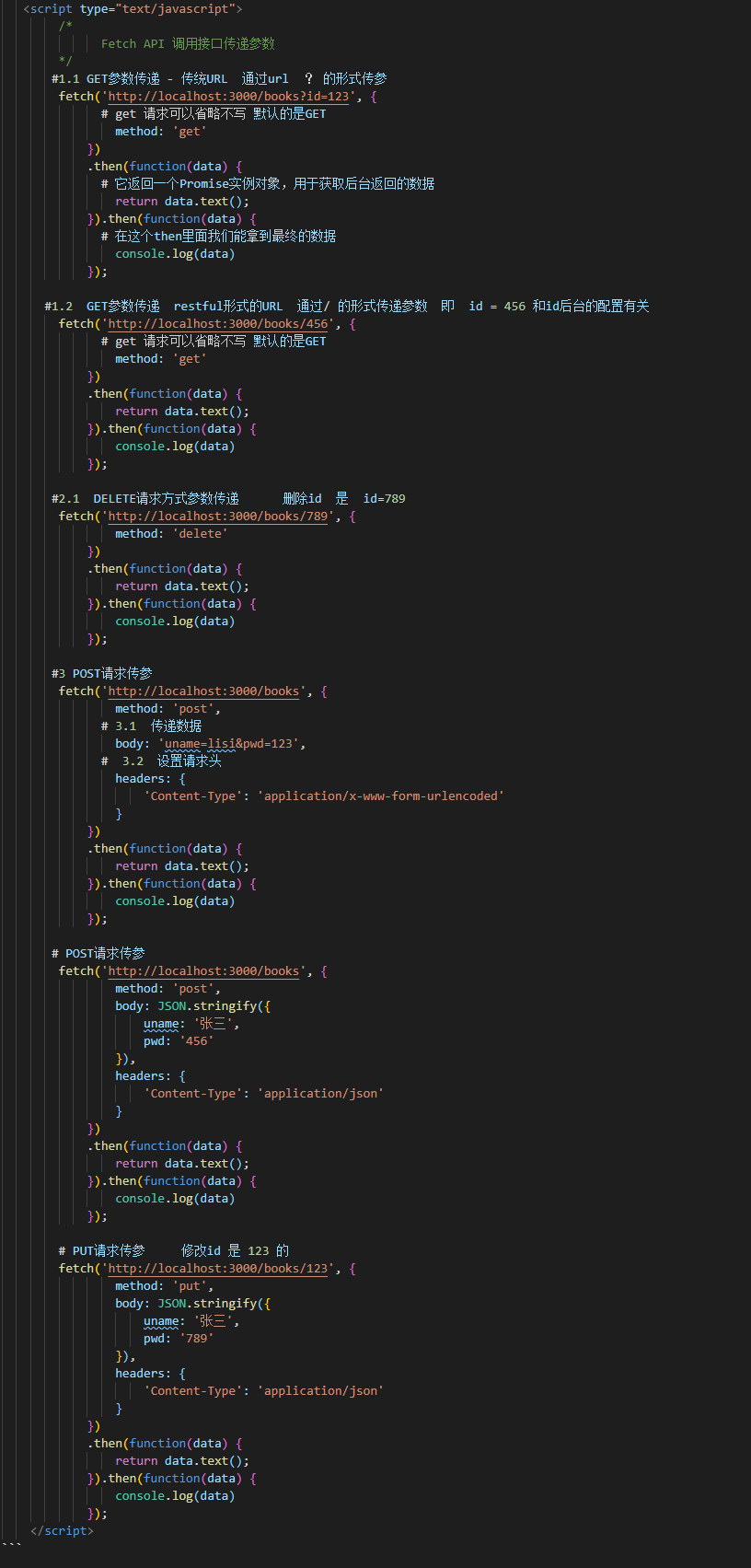Click 'id=789' in the DELETE heading

click(385, 499)
